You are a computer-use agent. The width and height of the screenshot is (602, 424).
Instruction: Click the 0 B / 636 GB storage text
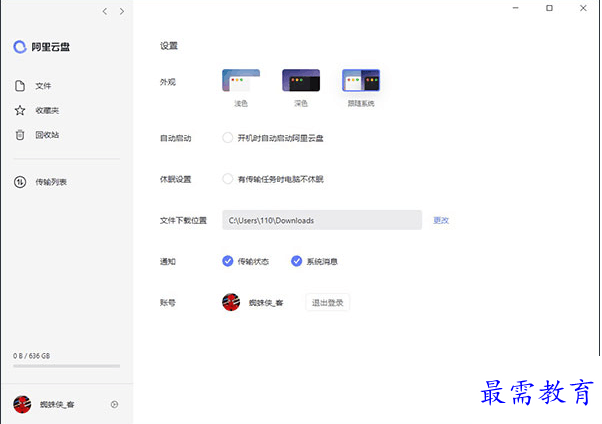click(x=31, y=356)
